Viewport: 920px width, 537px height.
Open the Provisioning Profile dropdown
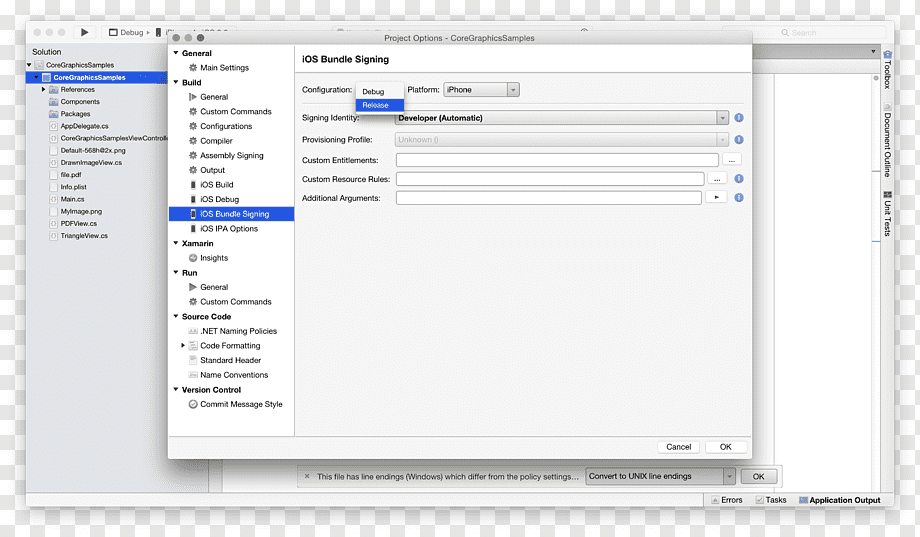[562, 140]
